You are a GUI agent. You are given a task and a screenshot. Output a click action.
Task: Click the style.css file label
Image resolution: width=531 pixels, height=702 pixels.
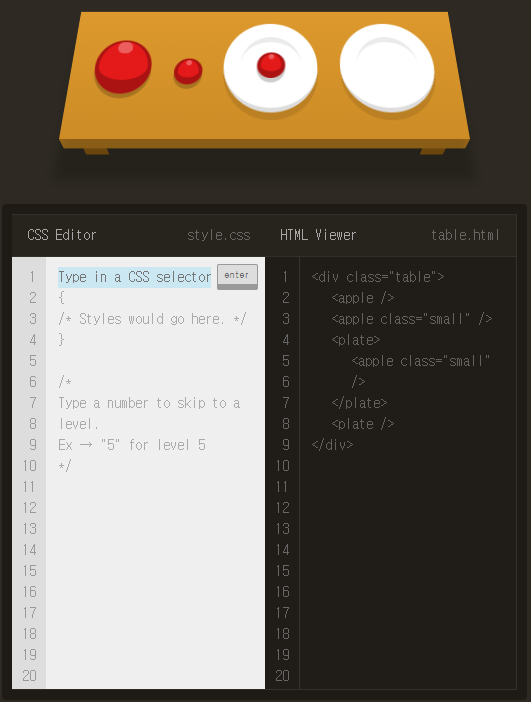point(218,235)
